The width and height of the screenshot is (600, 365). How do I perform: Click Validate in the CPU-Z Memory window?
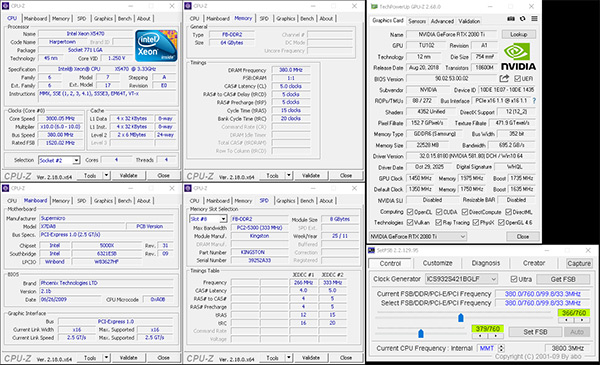click(x=311, y=175)
